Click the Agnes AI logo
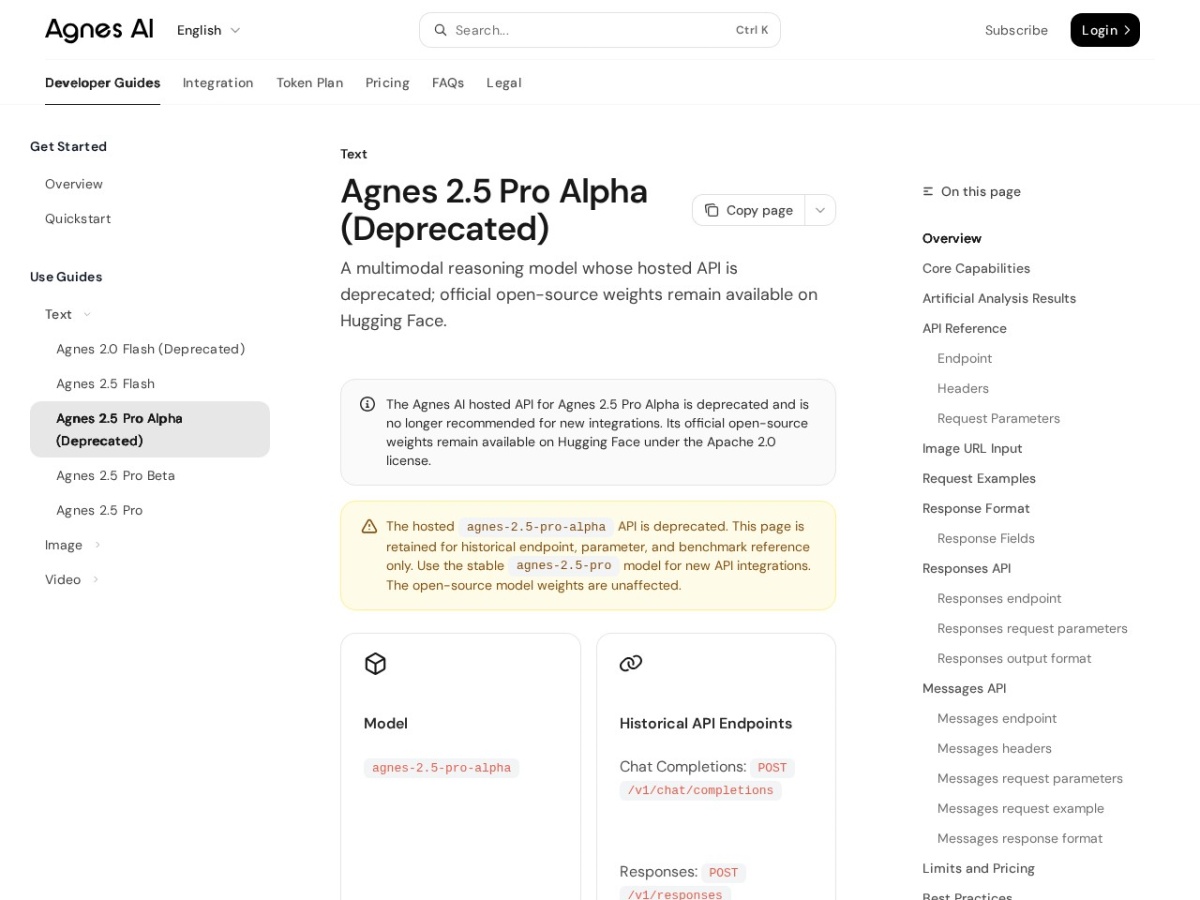Viewport: 1200px width, 900px height. [x=99, y=30]
